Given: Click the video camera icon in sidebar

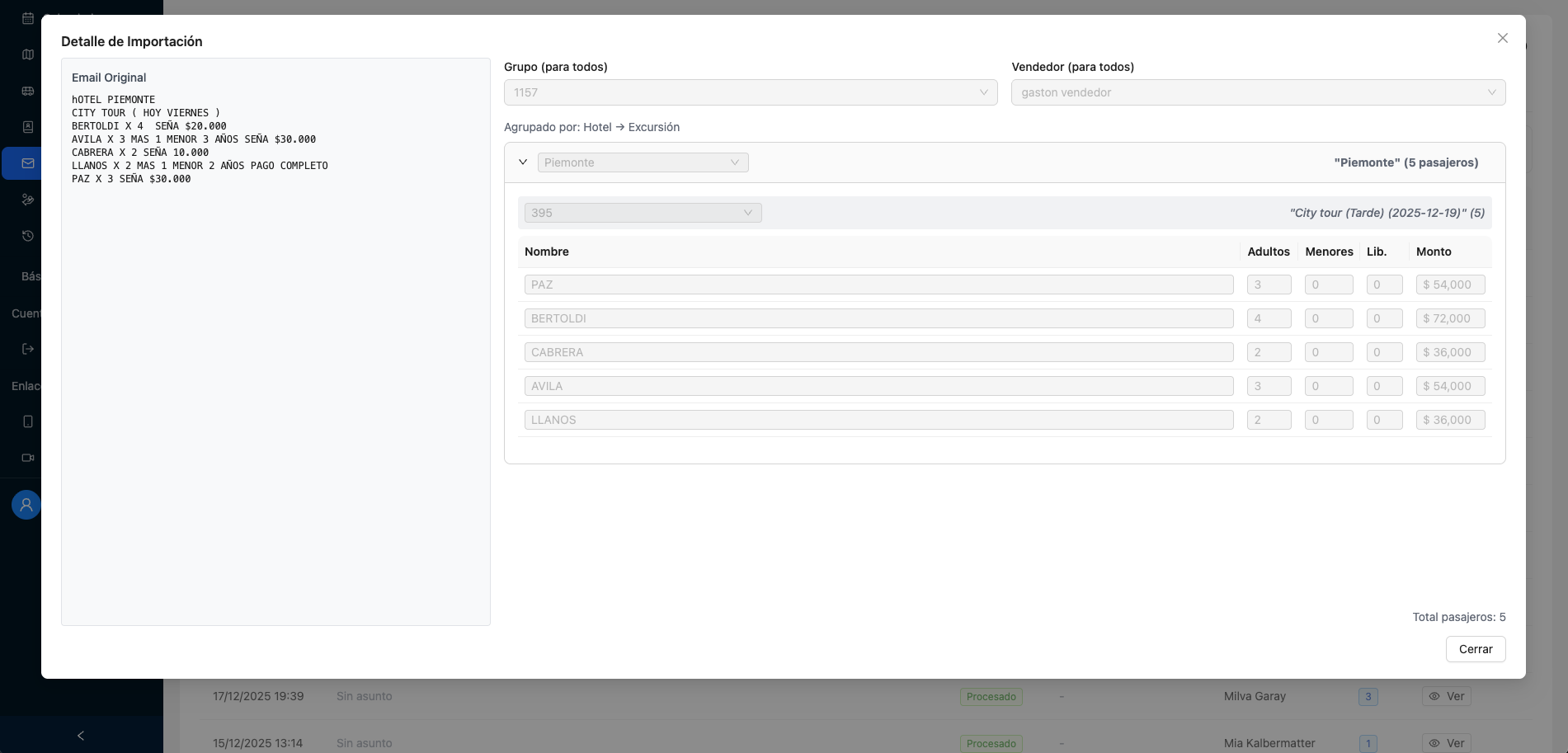Looking at the screenshot, I should pos(28,458).
